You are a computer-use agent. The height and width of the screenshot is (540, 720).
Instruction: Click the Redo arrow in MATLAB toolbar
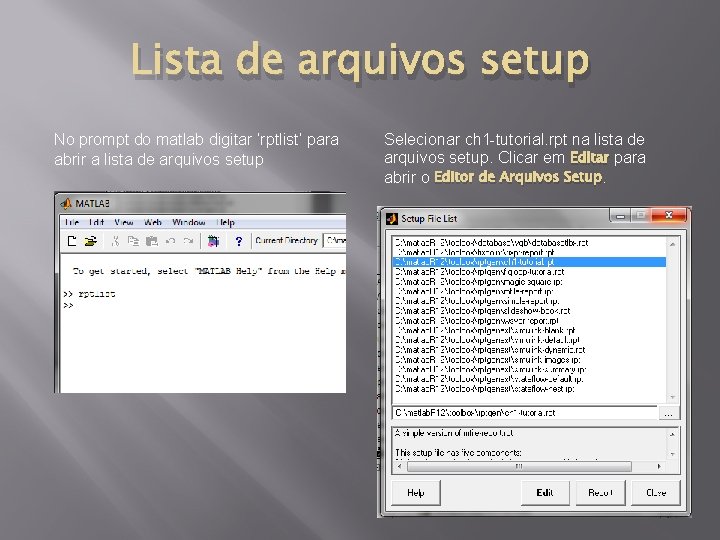(x=188, y=241)
